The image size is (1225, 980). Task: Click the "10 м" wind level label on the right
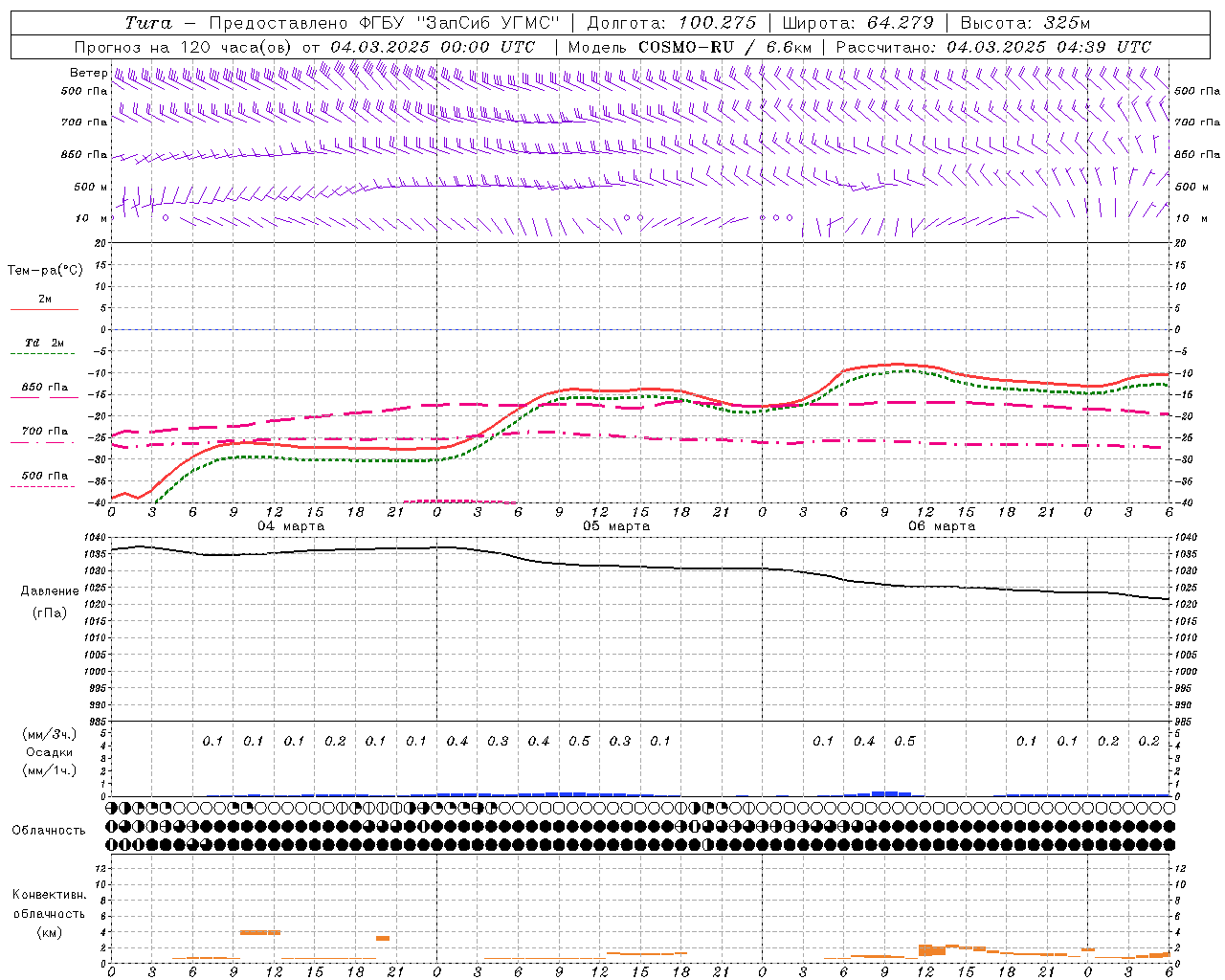click(1191, 218)
